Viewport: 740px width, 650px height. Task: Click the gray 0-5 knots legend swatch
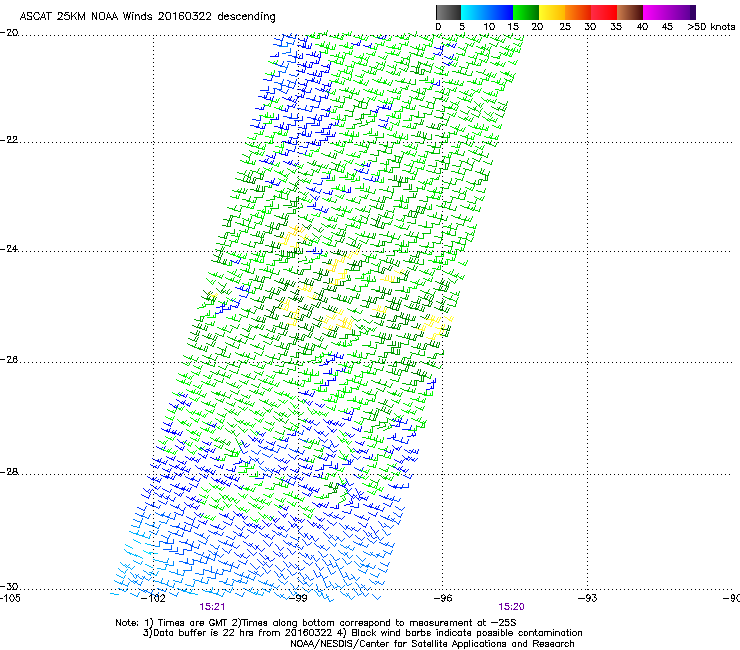[x=448, y=12]
